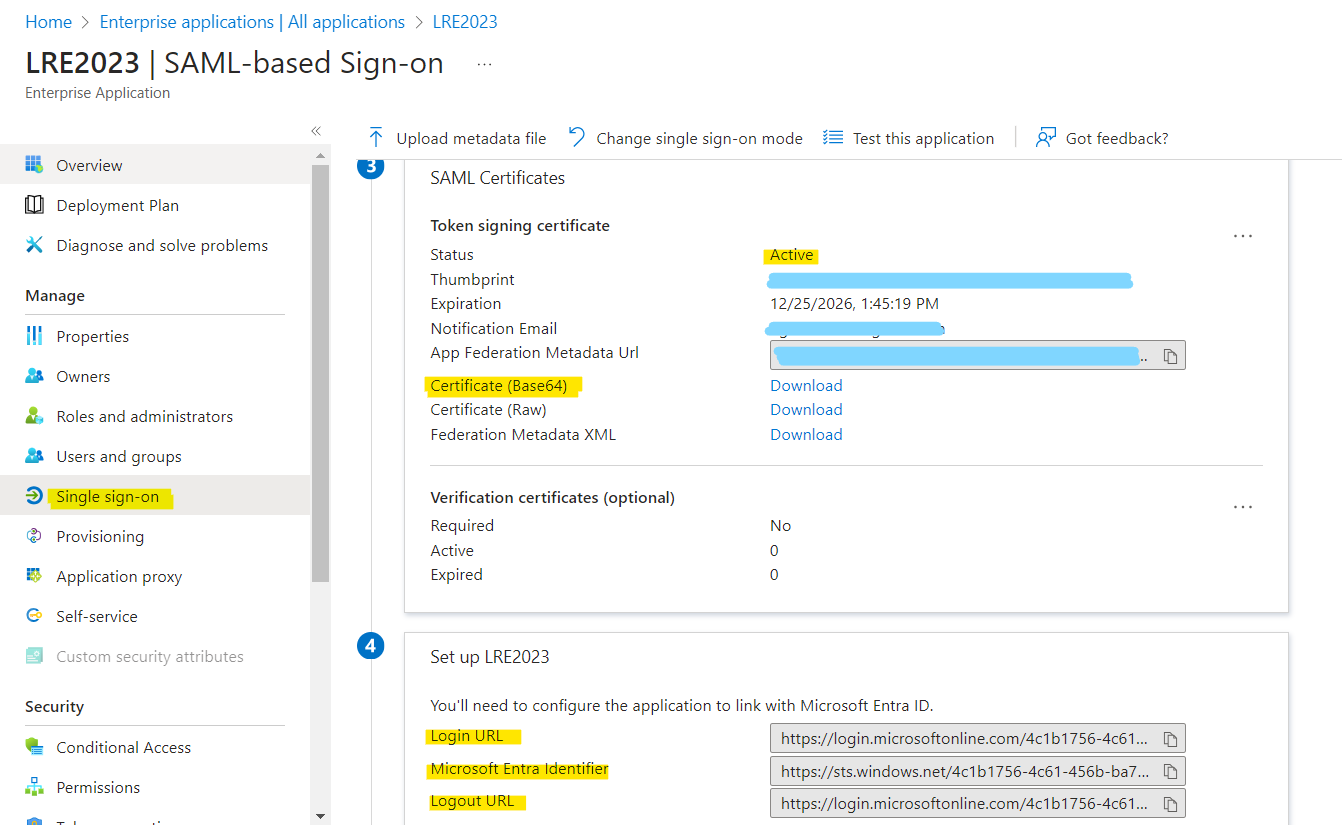The width and height of the screenshot is (1342, 825).
Task: Open Users and groups menu item
Action: tap(119, 457)
